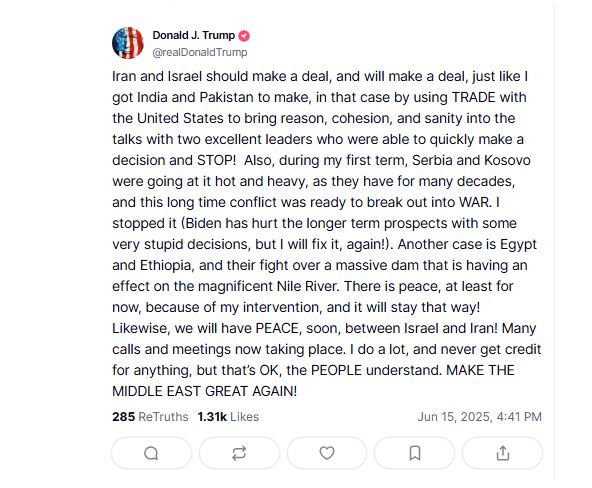Image resolution: width=592 pixels, height=488 pixels.
Task: Bookmark this post with the ribbon icon
Action: (415, 453)
